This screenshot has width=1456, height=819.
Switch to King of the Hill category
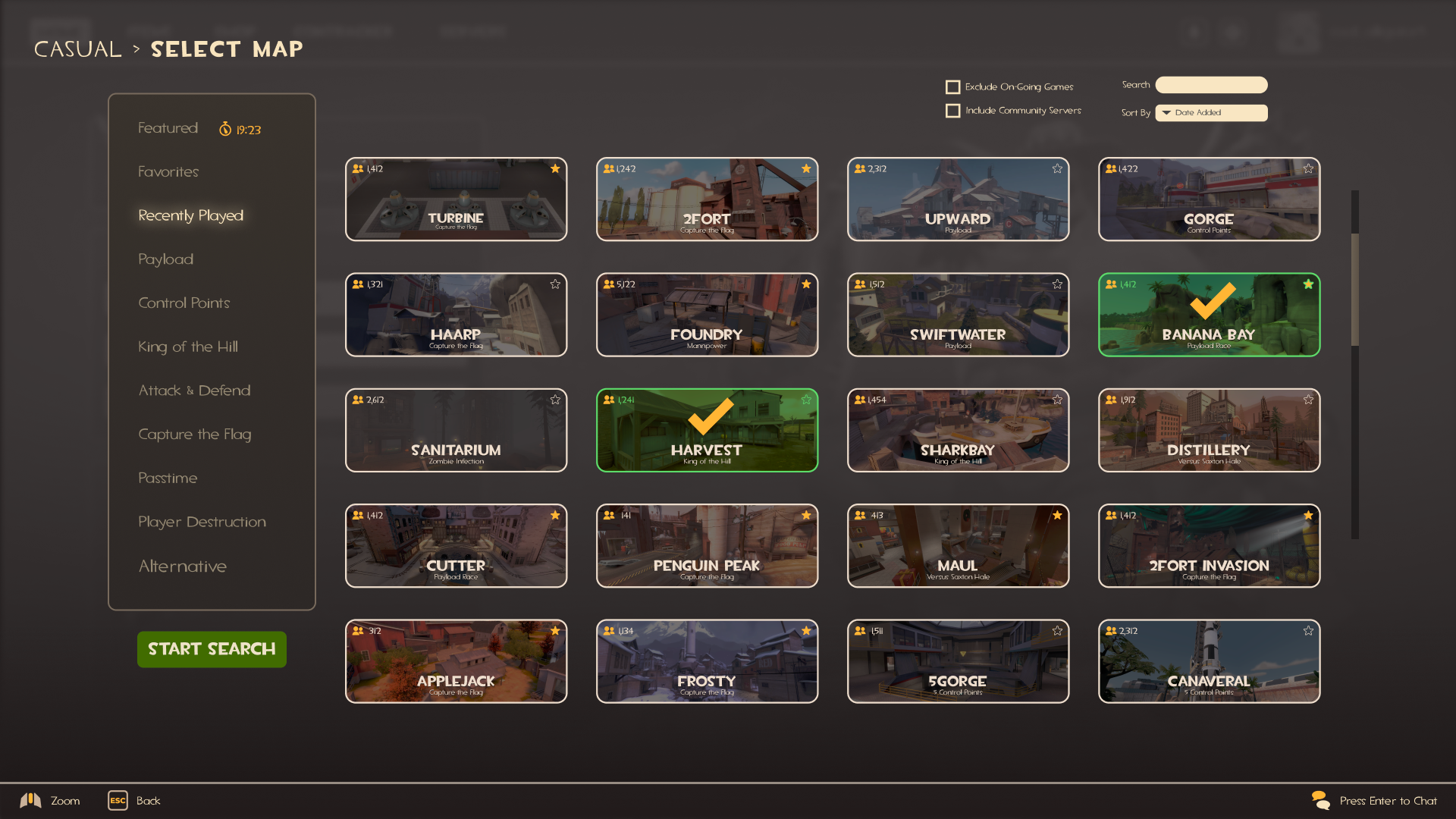[187, 347]
